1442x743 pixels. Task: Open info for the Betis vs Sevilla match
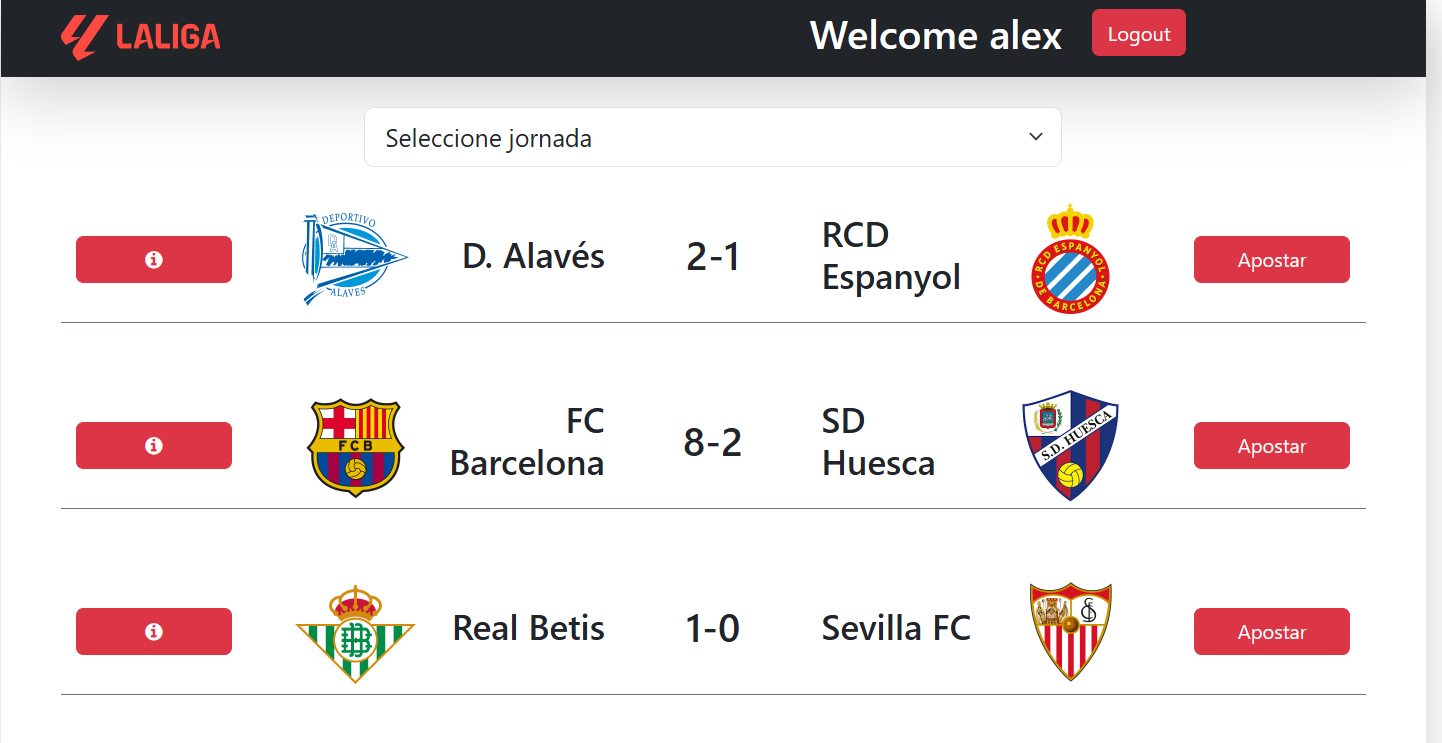[x=153, y=631]
